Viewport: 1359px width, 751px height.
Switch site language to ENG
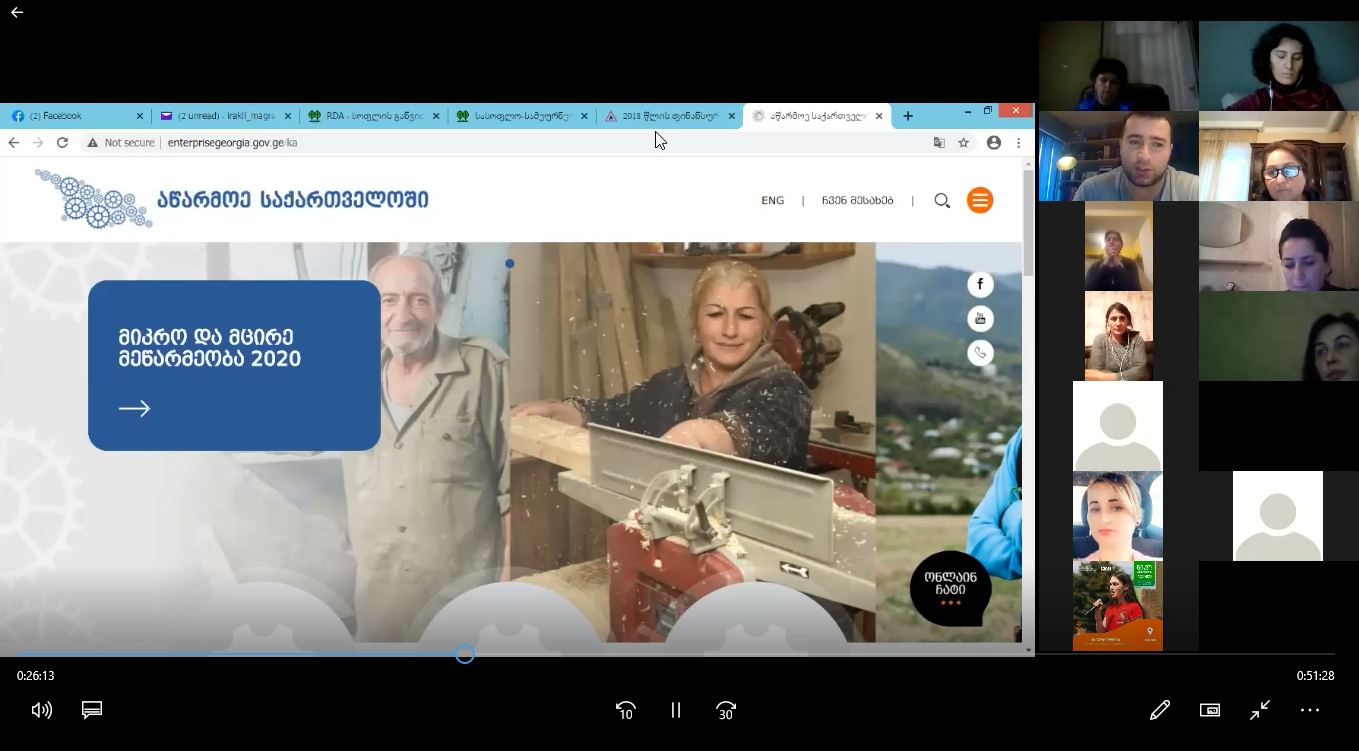tap(773, 201)
